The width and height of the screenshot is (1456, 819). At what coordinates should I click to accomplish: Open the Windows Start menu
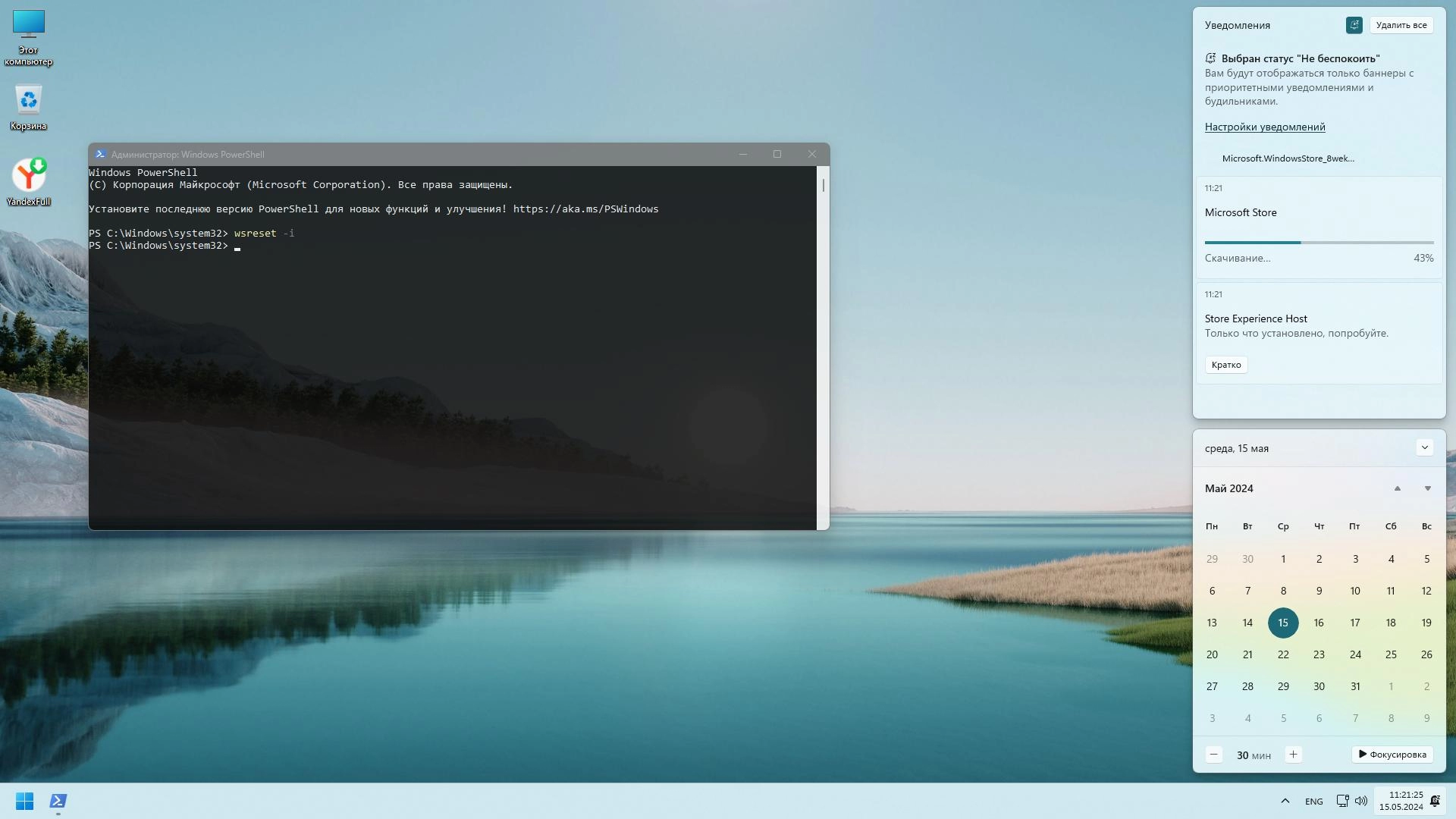[x=24, y=801]
